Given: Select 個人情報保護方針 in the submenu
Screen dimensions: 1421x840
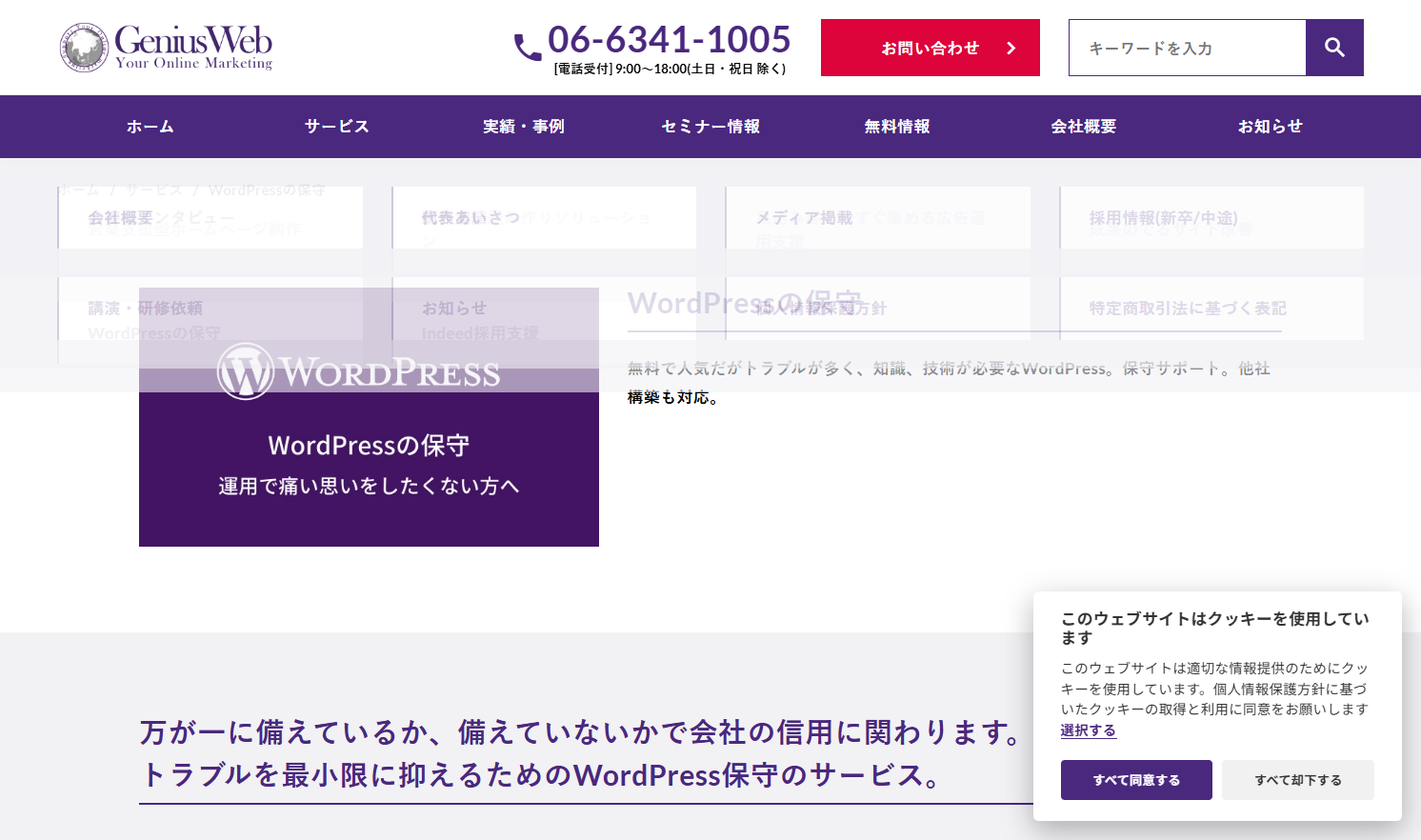Looking at the screenshot, I should tap(878, 309).
